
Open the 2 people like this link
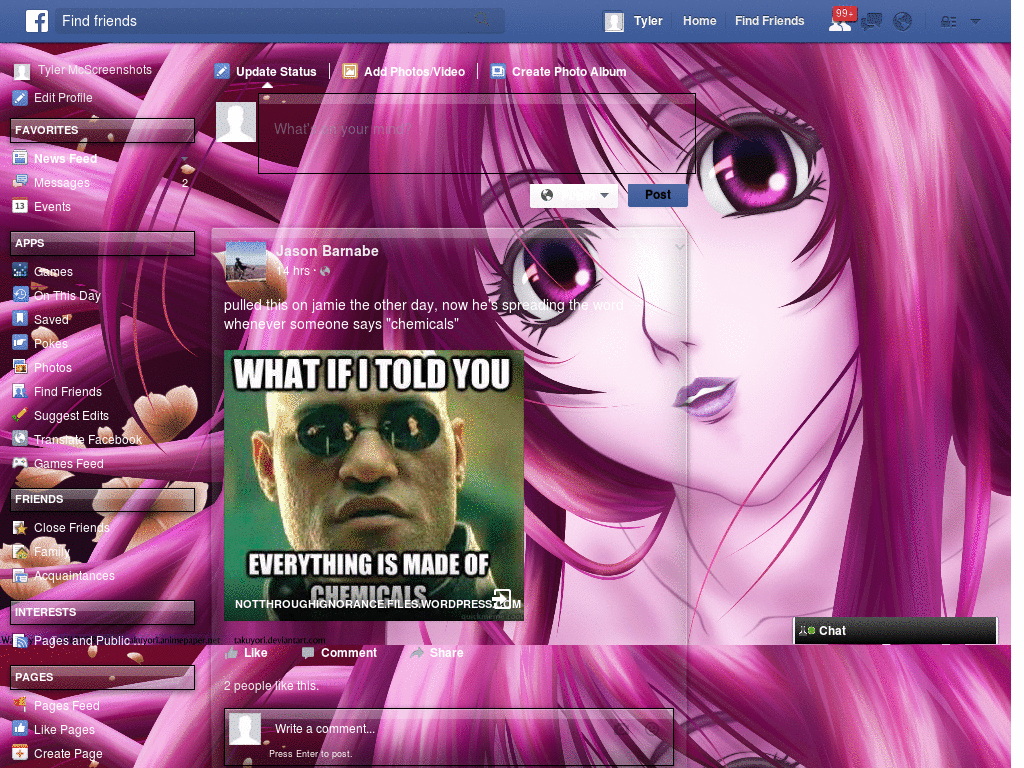tap(271, 686)
